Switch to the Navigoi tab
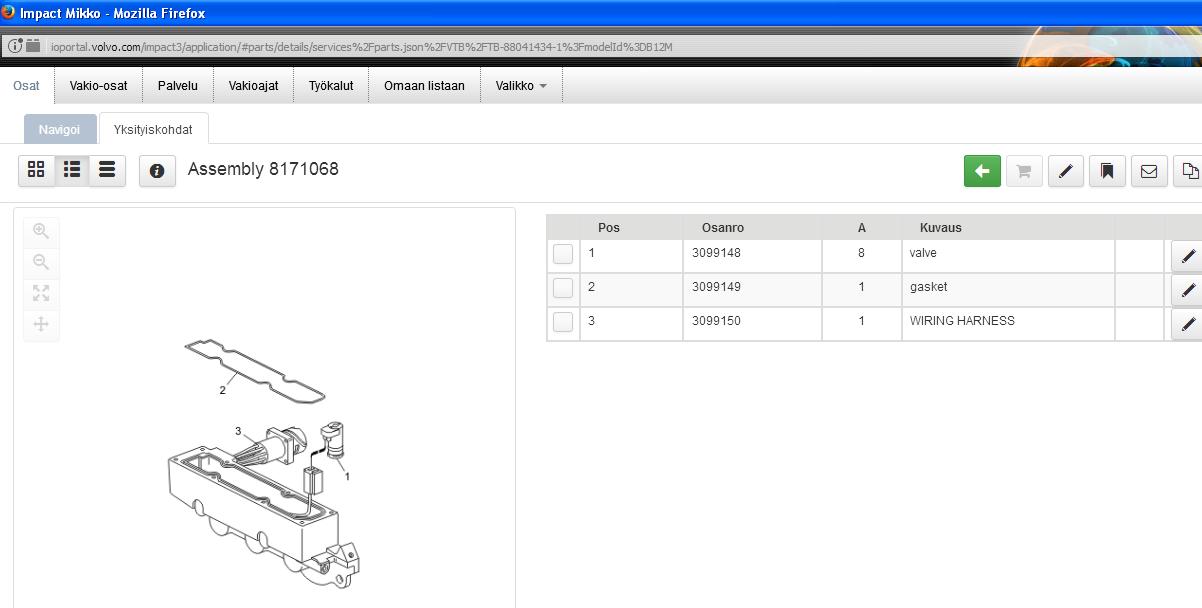The image size is (1202, 608). [x=59, y=129]
